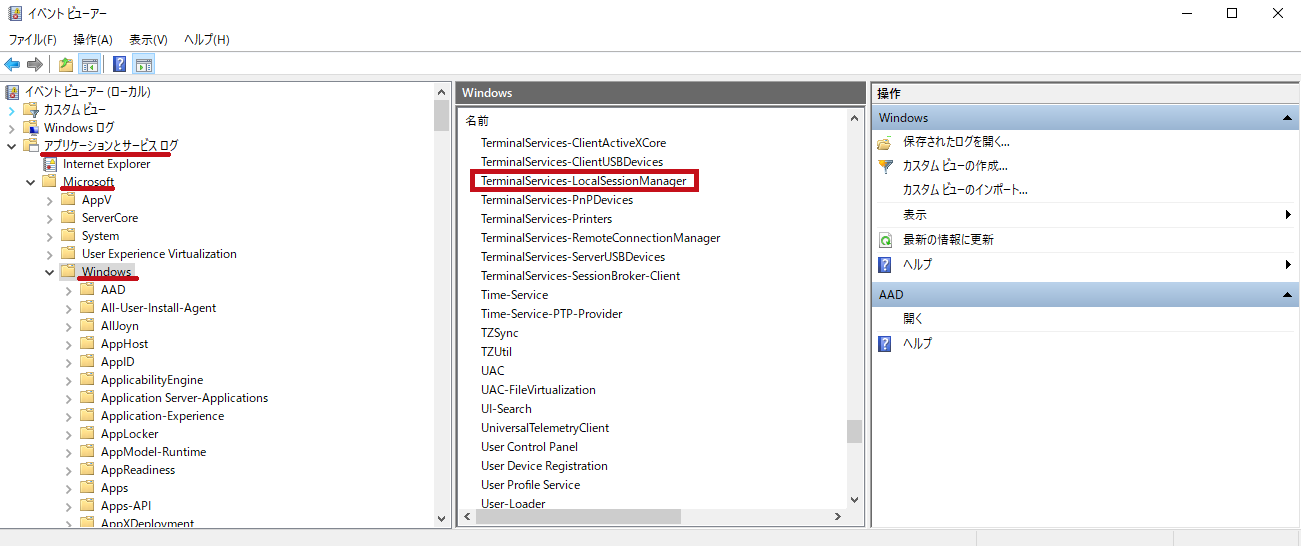This screenshot has height=546, width=1301.
Task: Click the AppLocker folder icon
Action: [88, 434]
